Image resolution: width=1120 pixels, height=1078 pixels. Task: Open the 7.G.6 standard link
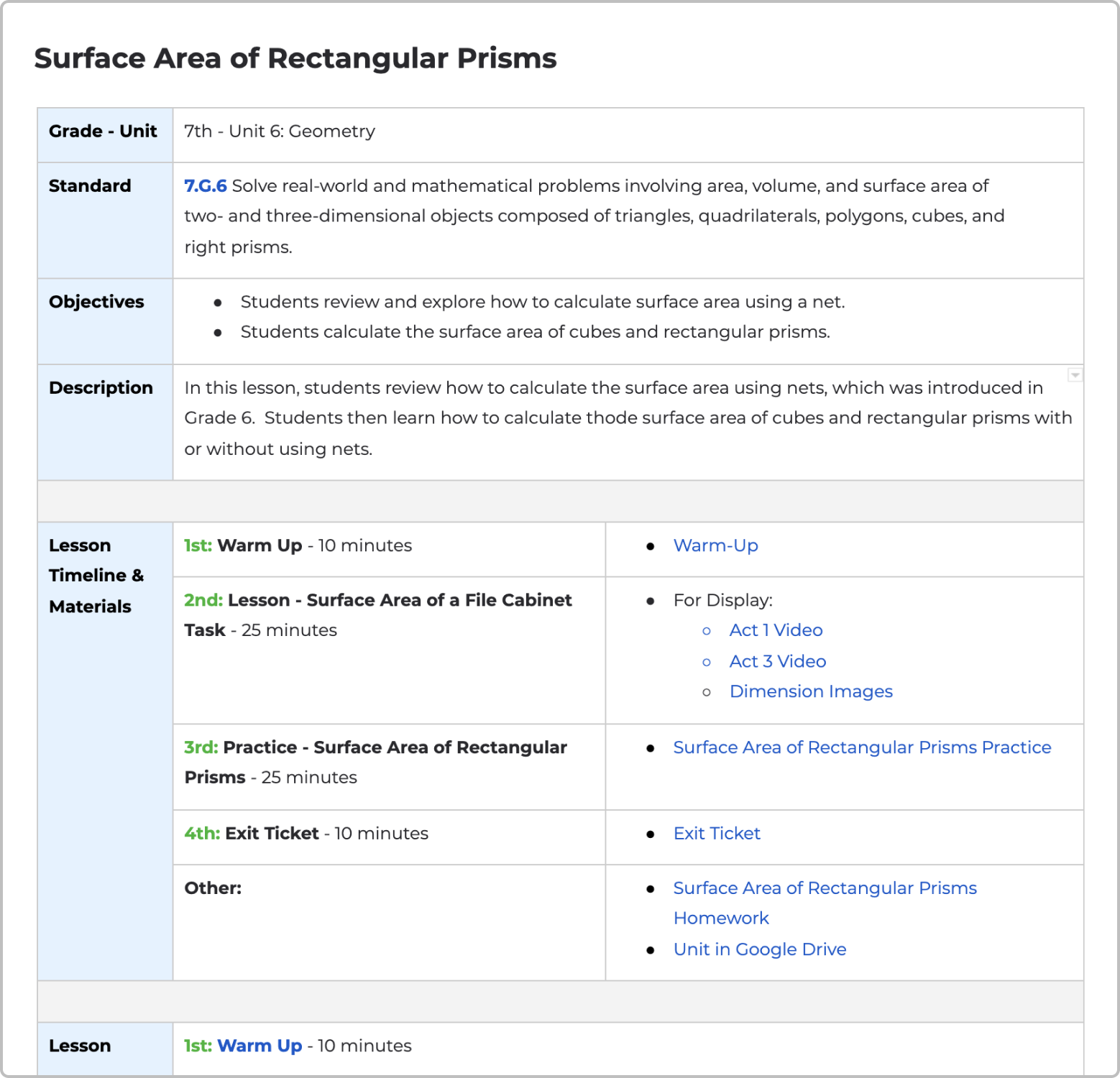click(x=206, y=186)
